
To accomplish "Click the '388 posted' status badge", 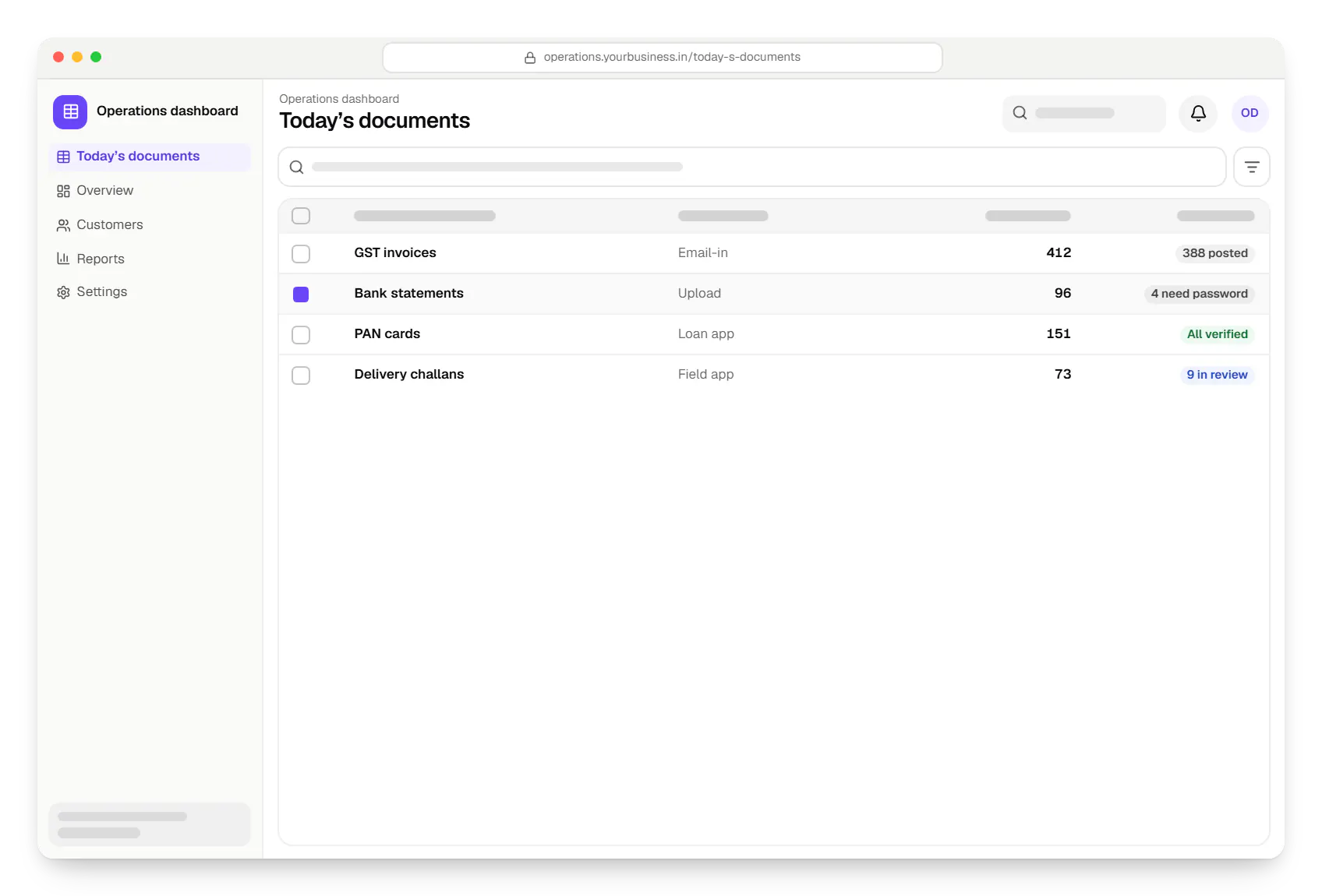I will (x=1215, y=253).
